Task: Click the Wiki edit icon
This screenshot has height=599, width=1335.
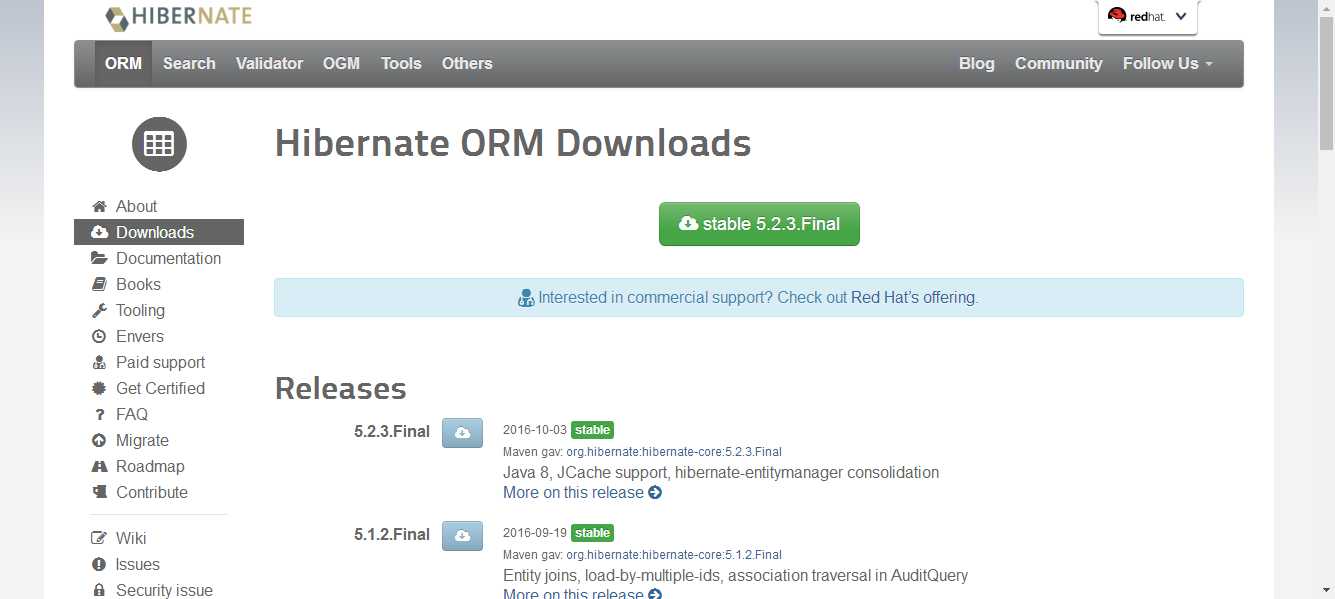Action: [99, 538]
